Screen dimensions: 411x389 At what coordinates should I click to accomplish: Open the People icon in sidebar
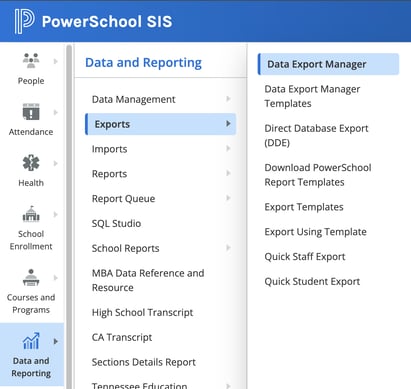pyautogui.click(x=31, y=61)
